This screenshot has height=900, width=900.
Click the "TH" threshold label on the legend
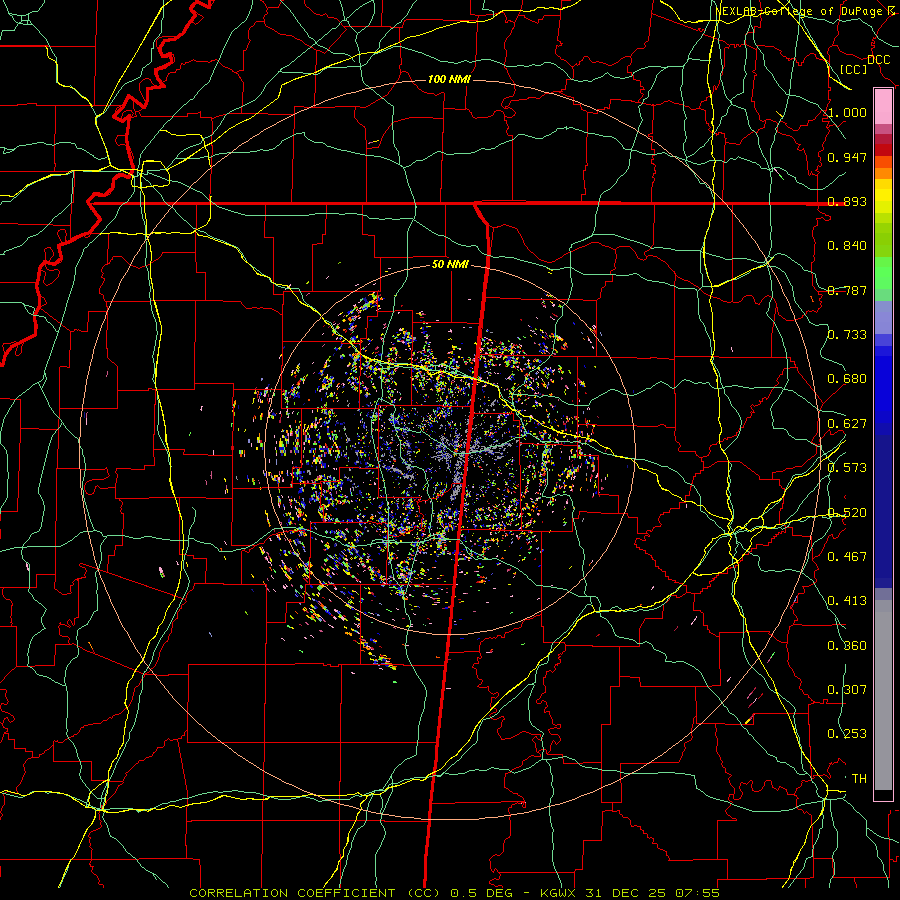tap(859, 779)
